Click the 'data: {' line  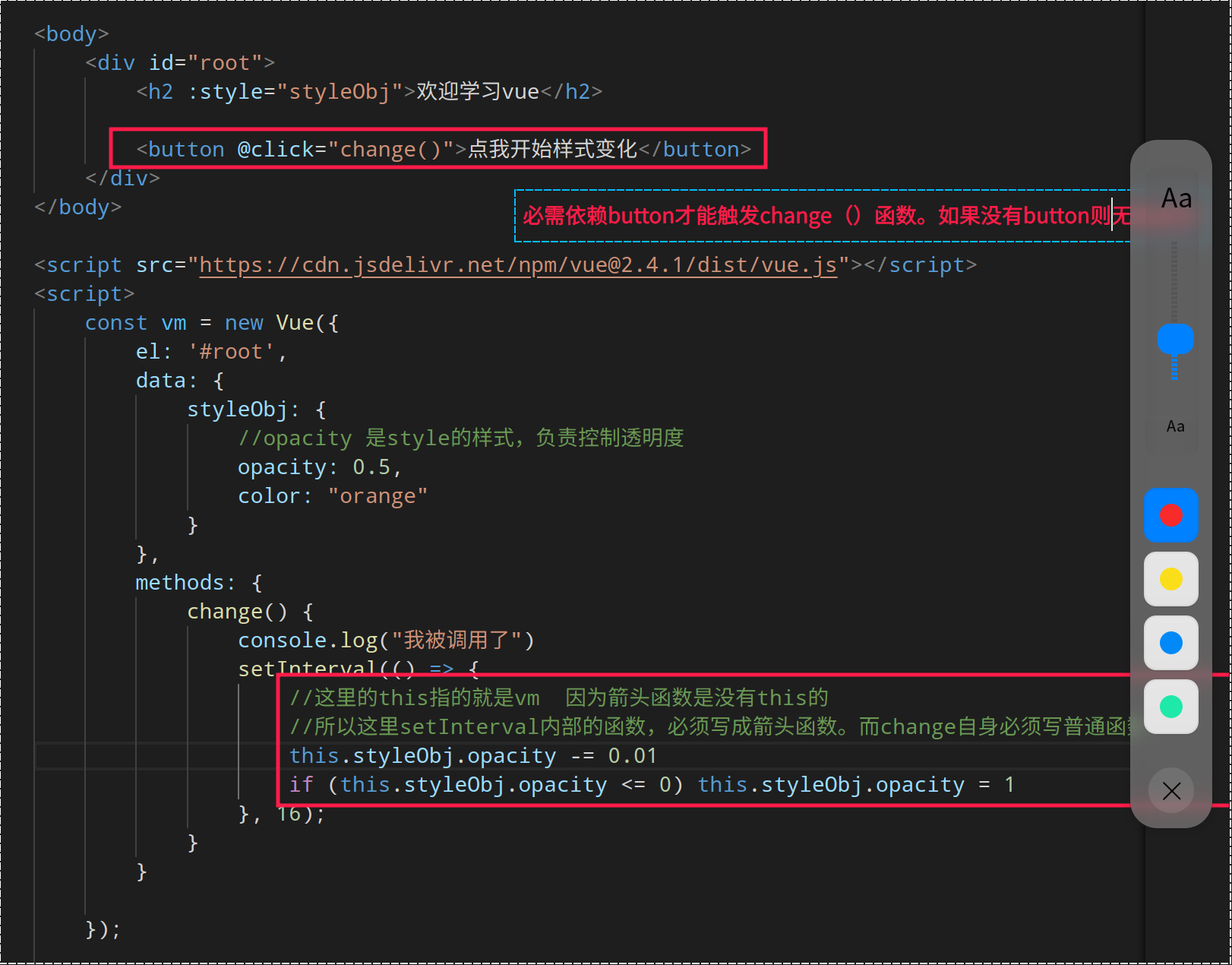click(x=179, y=381)
